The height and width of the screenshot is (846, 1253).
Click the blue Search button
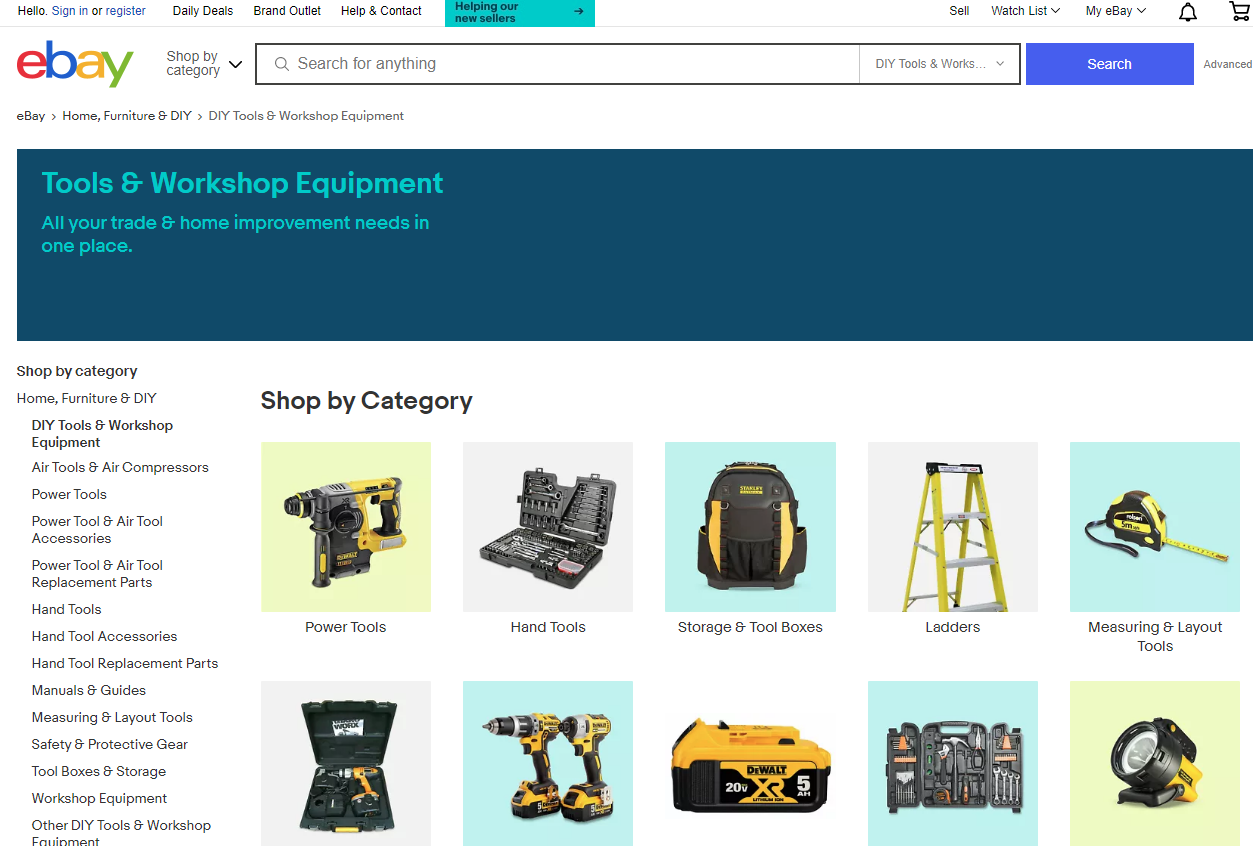[1110, 64]
